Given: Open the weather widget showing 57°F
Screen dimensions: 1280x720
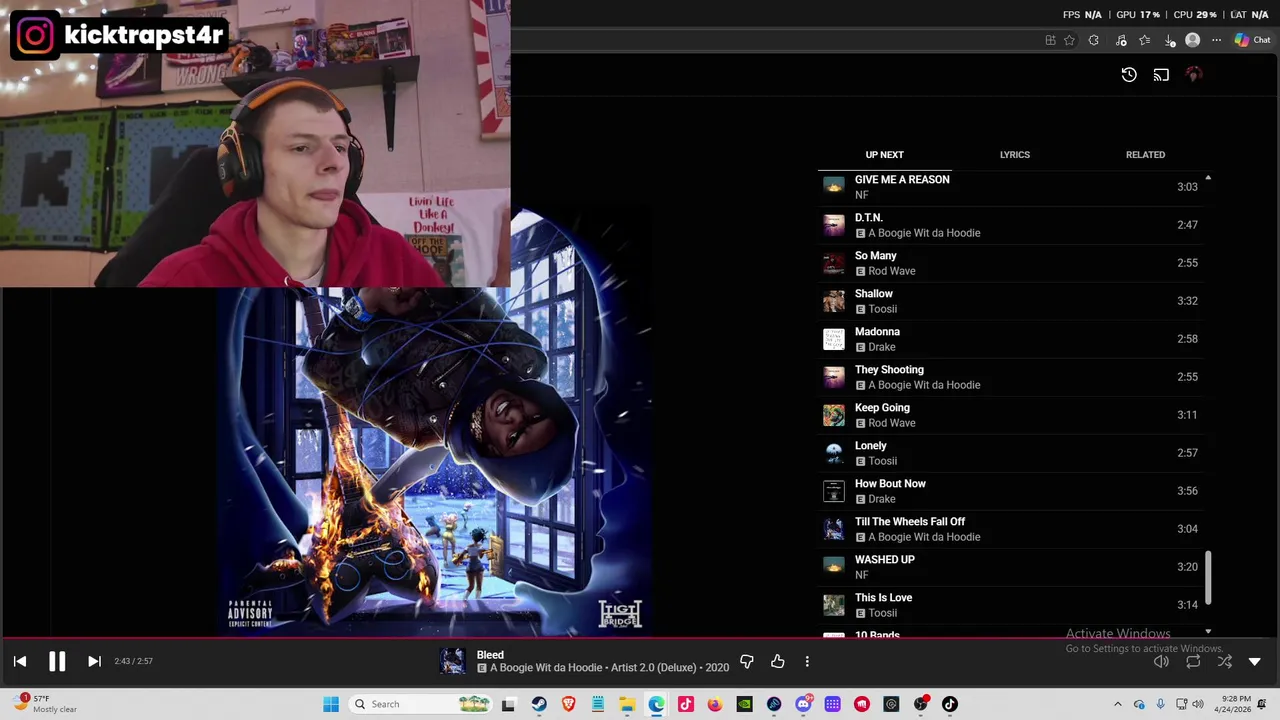Looking at the screenshot, I should 45,703.
